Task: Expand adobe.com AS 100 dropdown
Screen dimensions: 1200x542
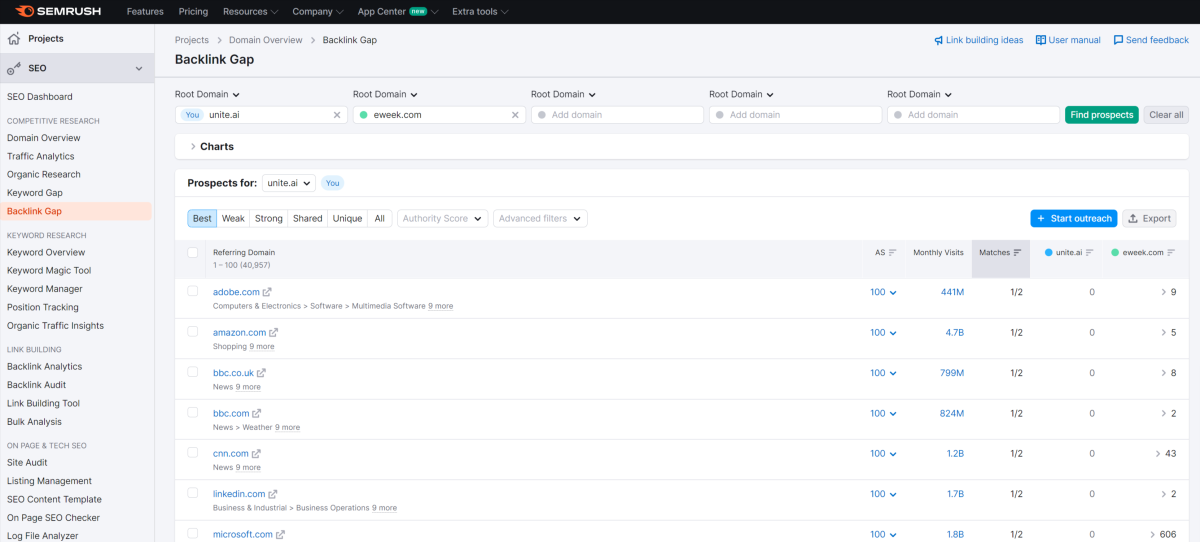Action: [883, 292]
